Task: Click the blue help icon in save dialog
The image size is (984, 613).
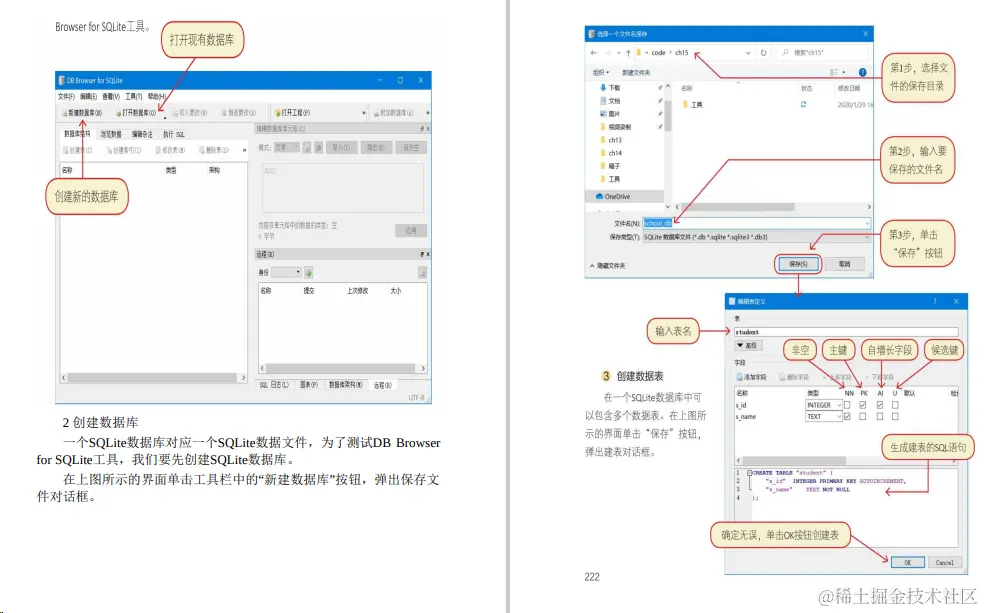Action: (x=862, y=72)
